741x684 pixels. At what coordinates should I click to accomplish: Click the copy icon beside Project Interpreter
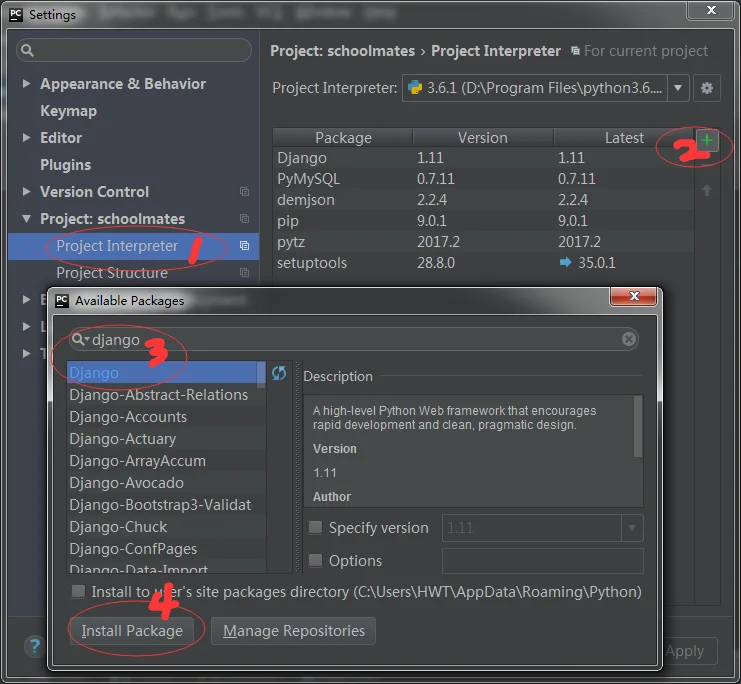tap(244, 245)
